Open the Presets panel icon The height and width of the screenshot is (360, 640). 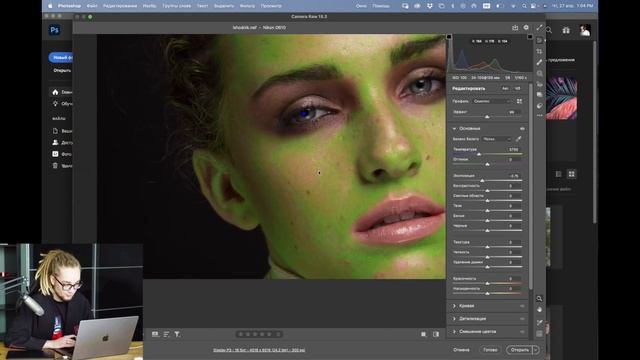(540, 106)
